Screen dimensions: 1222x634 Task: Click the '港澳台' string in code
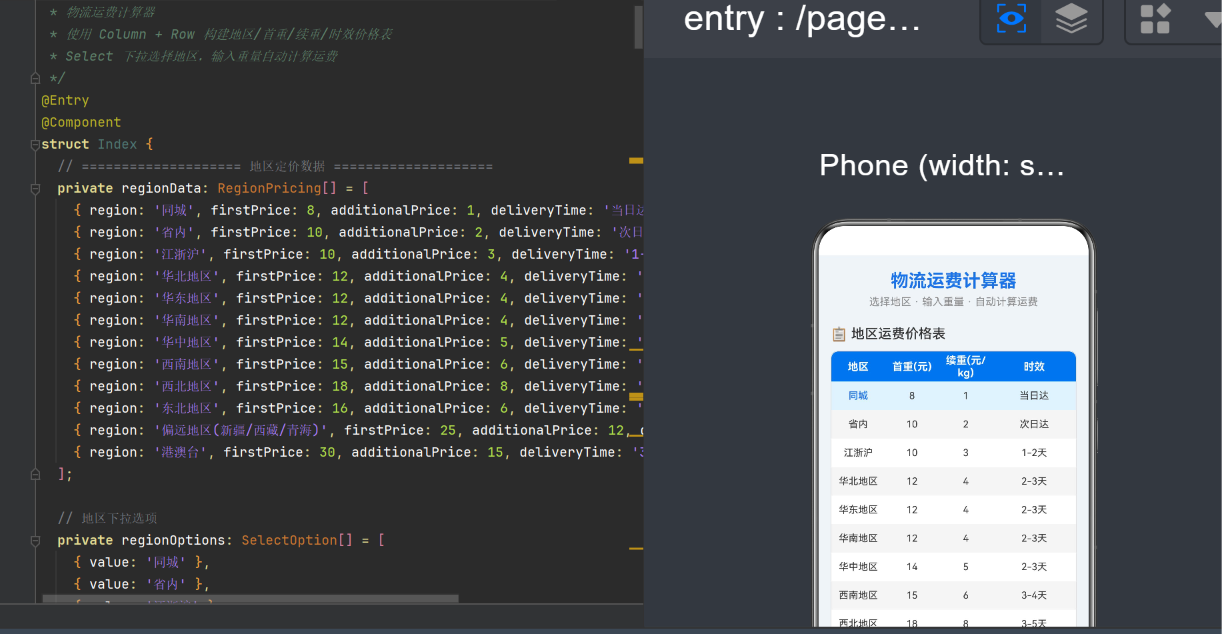pos(181,453)
